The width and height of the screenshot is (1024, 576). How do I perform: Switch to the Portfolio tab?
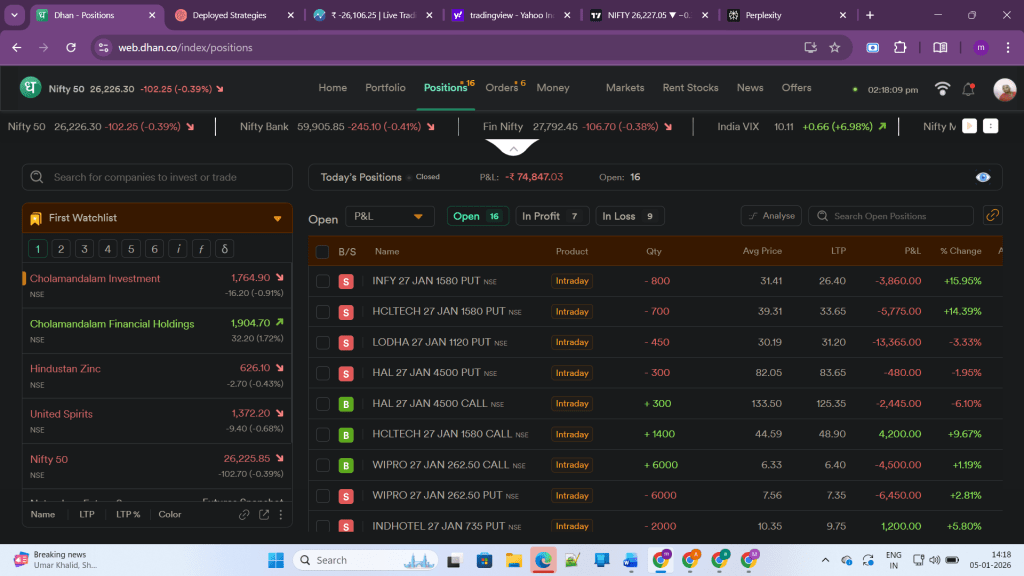click(385, 88)
